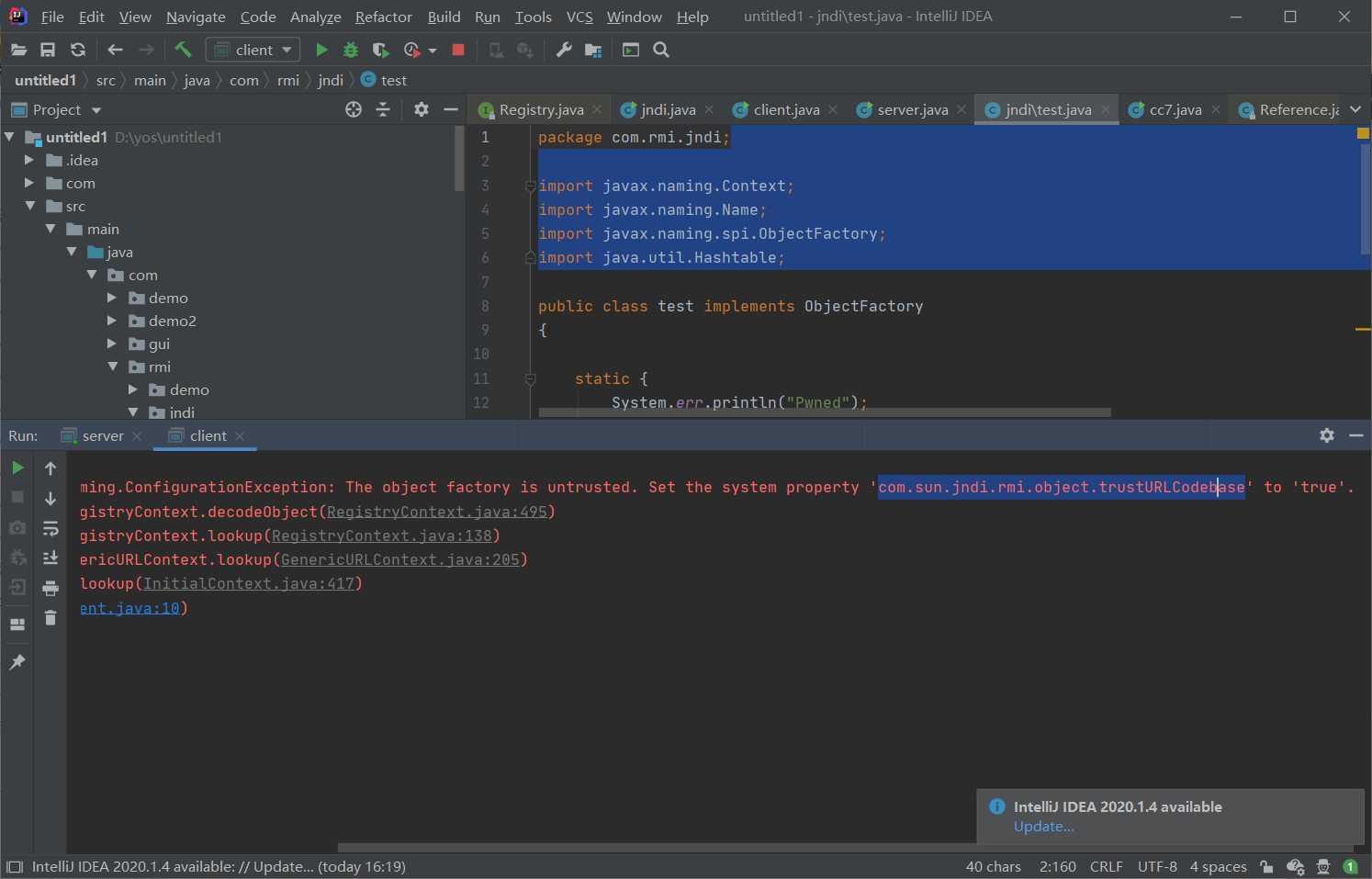1372x879 pixels.
Task: Toggle read-only lock in status bar
Action: (1266, 866)
